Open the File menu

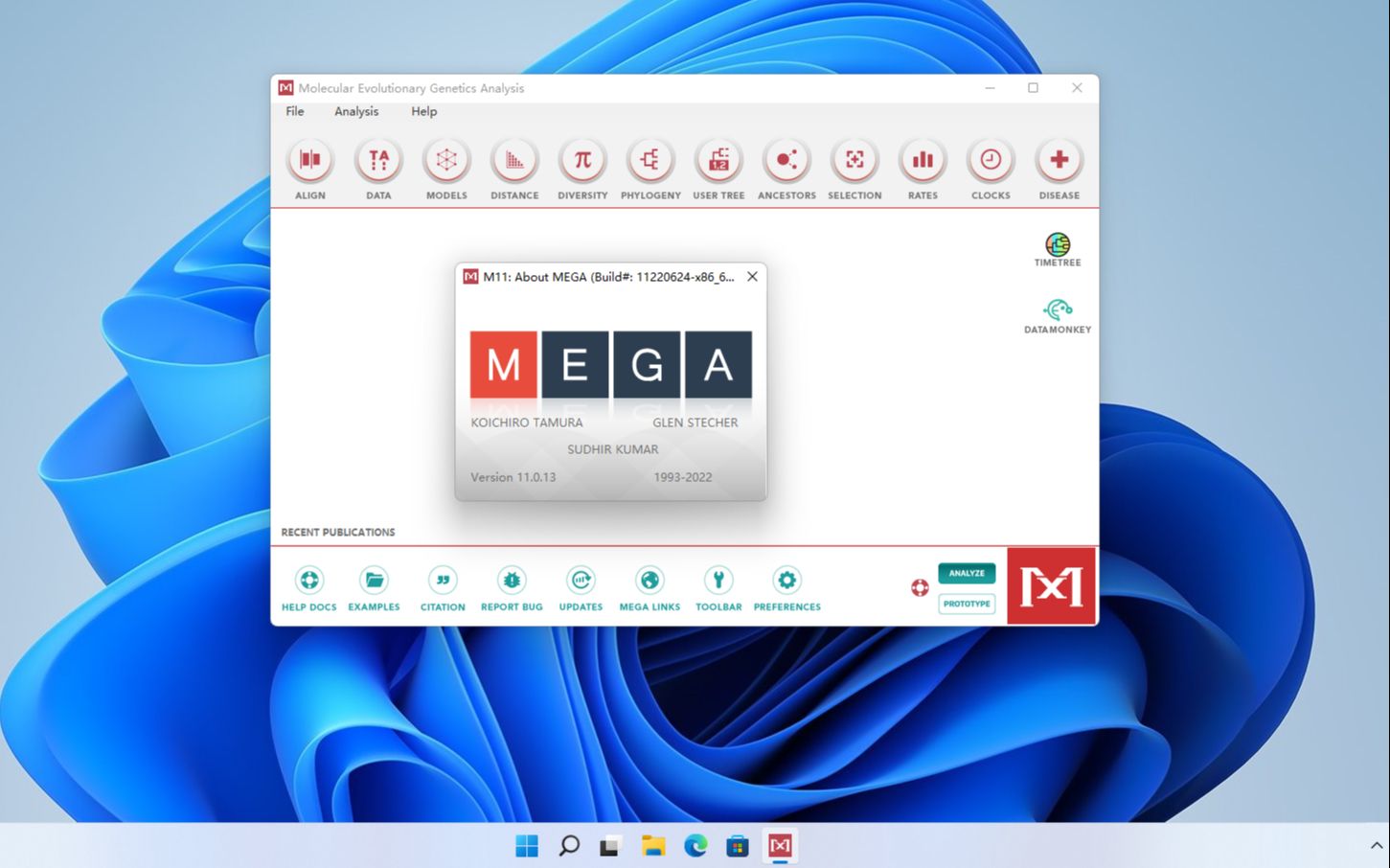[x=295, y=111]
